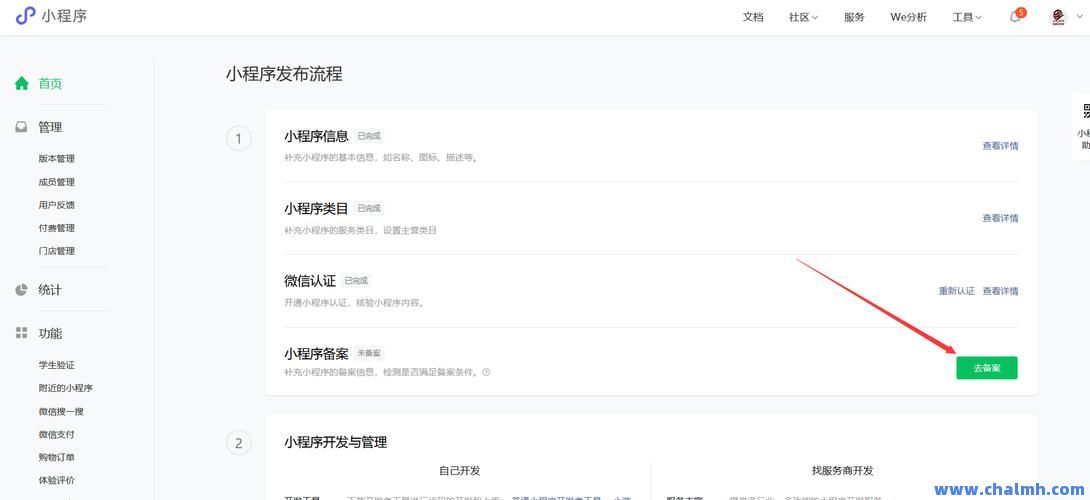Click the 已完成 tag beside 小程序类目

pos(369,209)
